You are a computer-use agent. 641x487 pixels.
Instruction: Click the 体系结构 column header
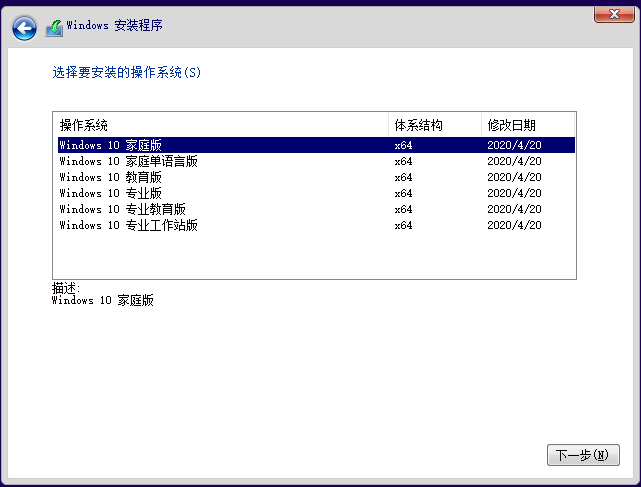coord(435,125)
